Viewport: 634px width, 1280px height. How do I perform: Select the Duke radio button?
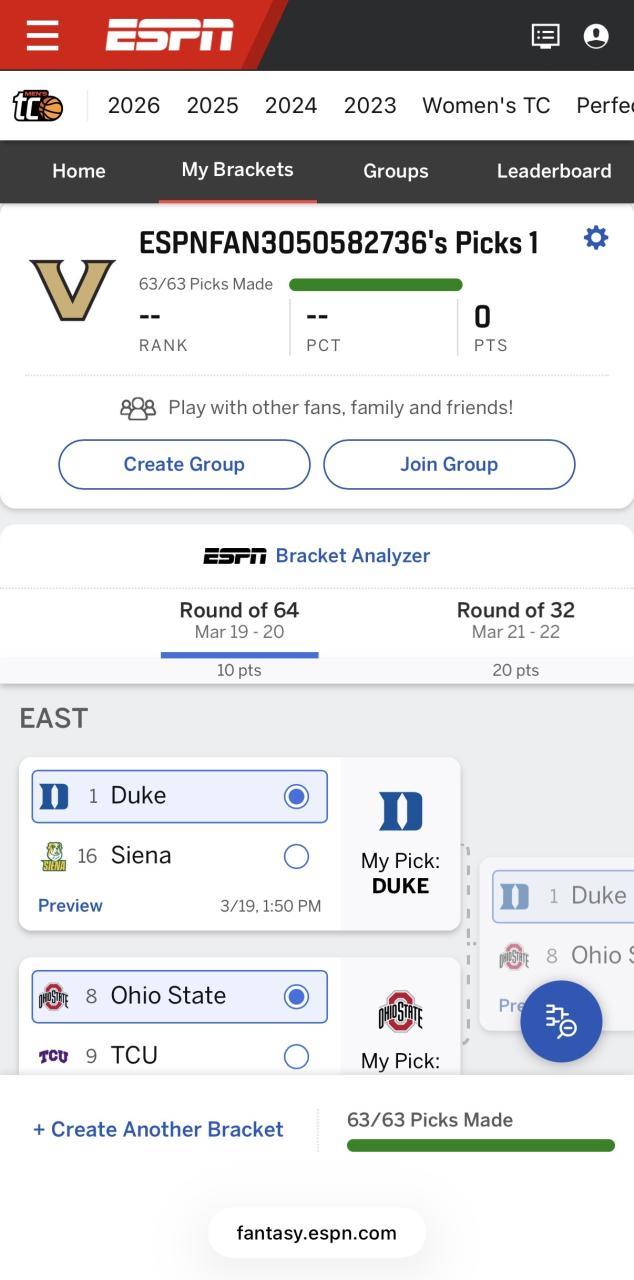(x=296, y=796)
